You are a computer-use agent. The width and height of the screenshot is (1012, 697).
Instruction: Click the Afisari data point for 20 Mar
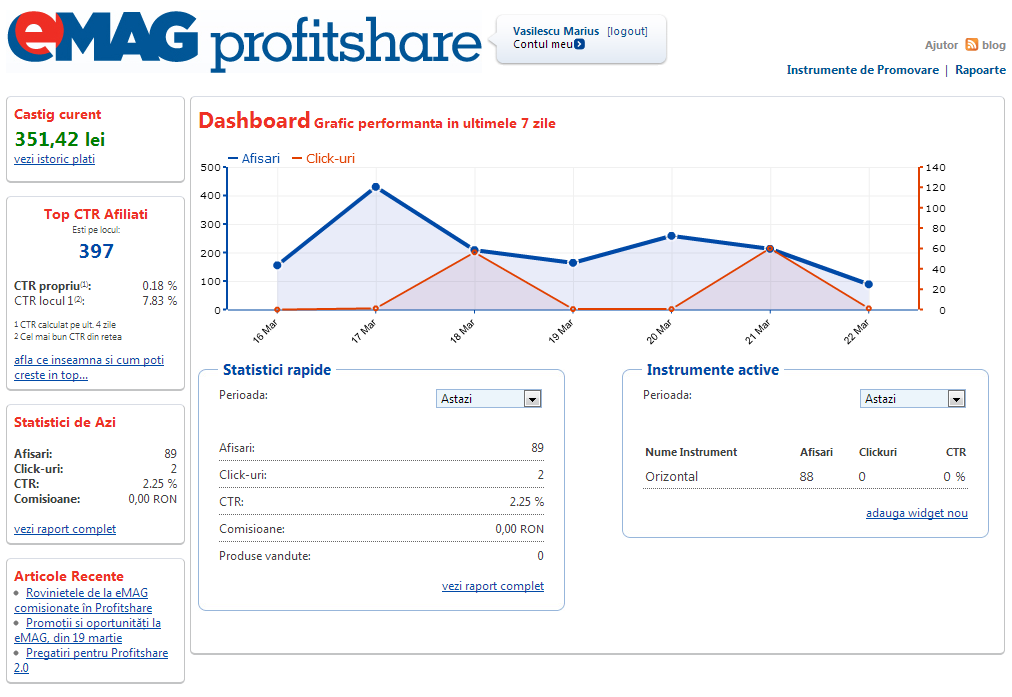coord(671,236)
